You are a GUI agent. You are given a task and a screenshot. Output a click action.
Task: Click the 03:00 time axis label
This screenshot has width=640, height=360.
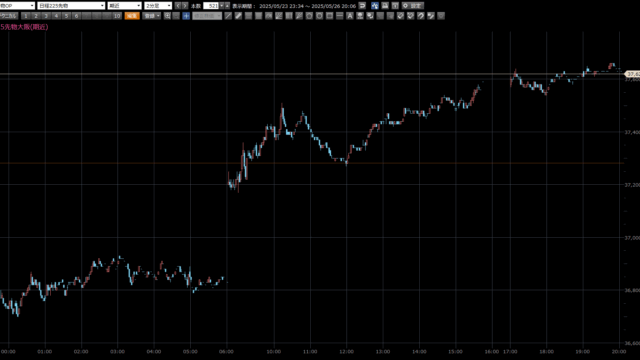pyautogui.click(x=118, y=351)
